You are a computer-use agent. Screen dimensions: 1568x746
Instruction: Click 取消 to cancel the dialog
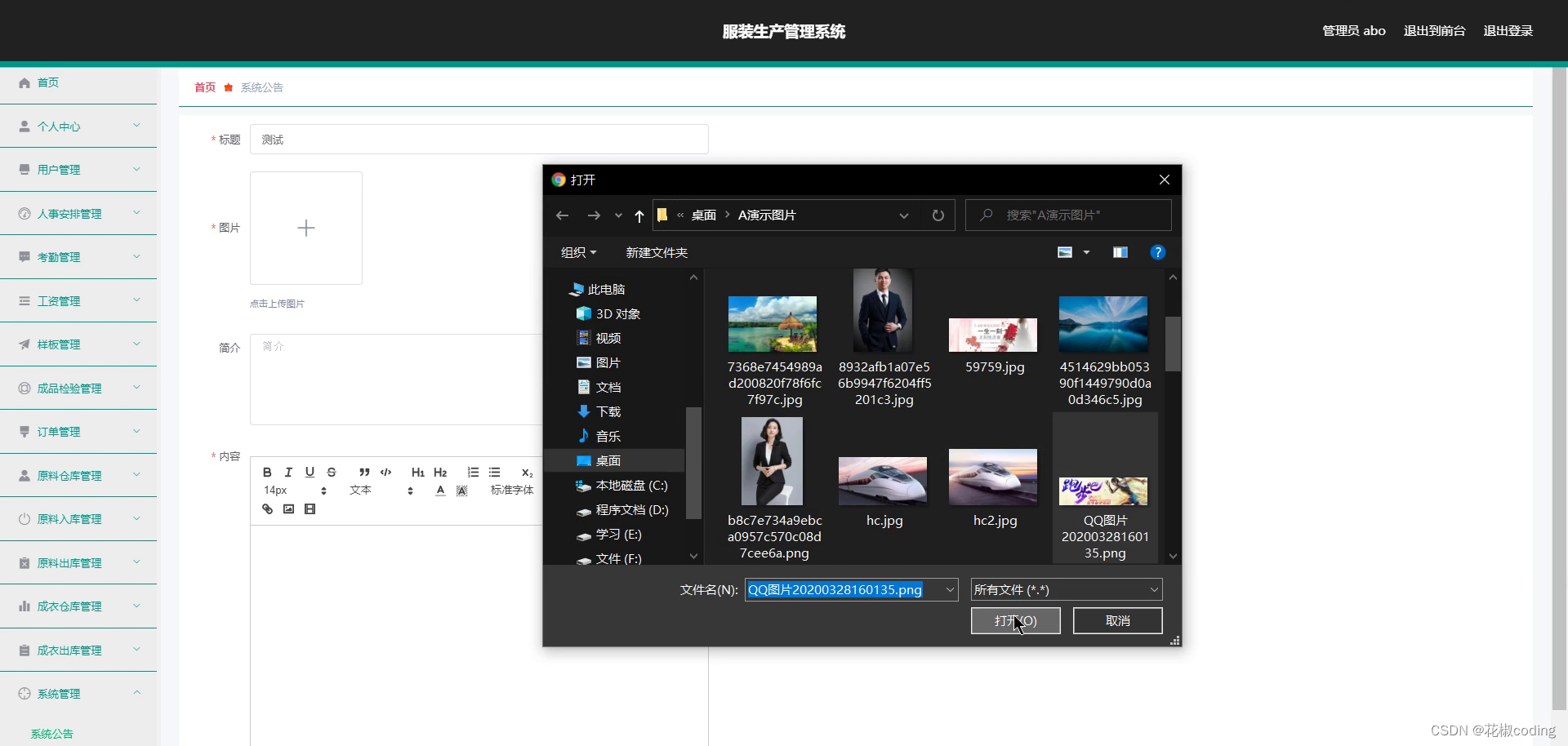pyautogui.click(x=1117, y=620)
